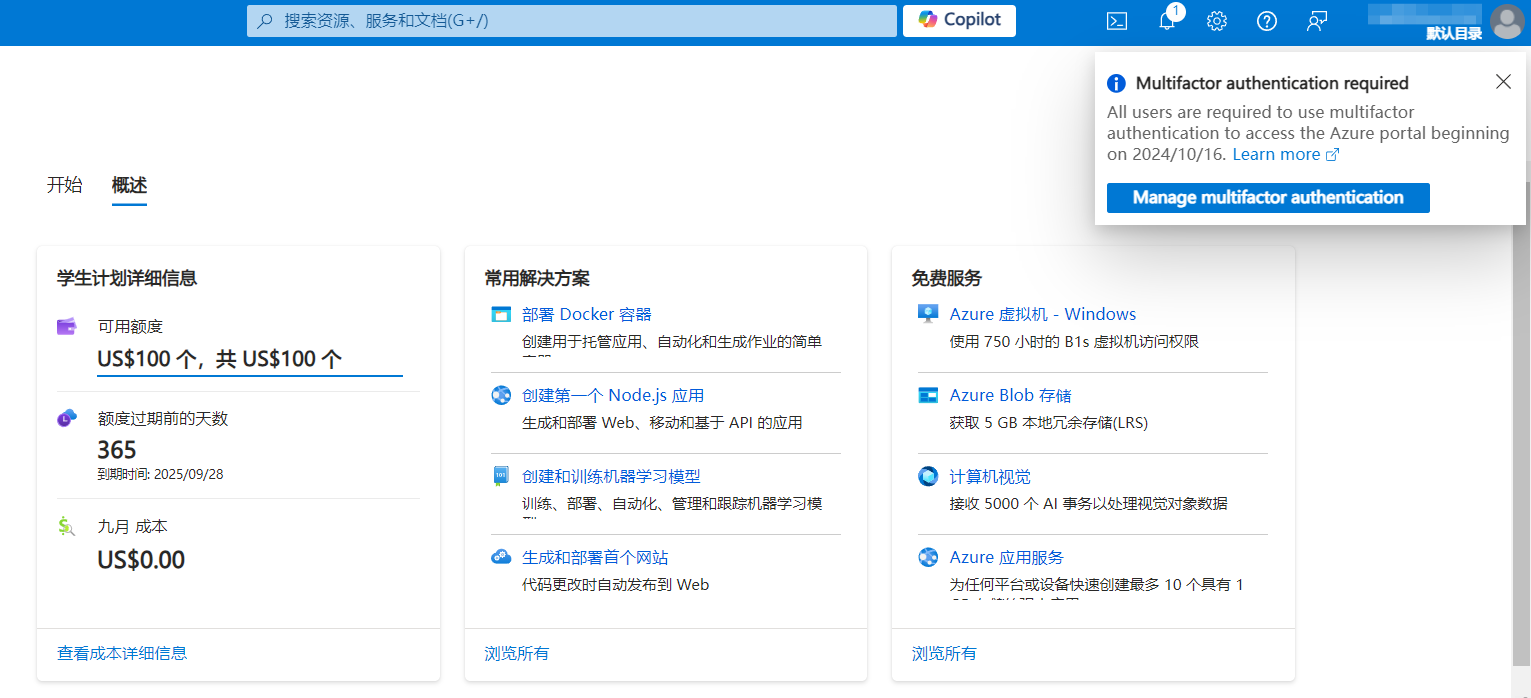1531x698 pixels.
Task: Open portal settings gear
Action: [x=1217, y=21]
